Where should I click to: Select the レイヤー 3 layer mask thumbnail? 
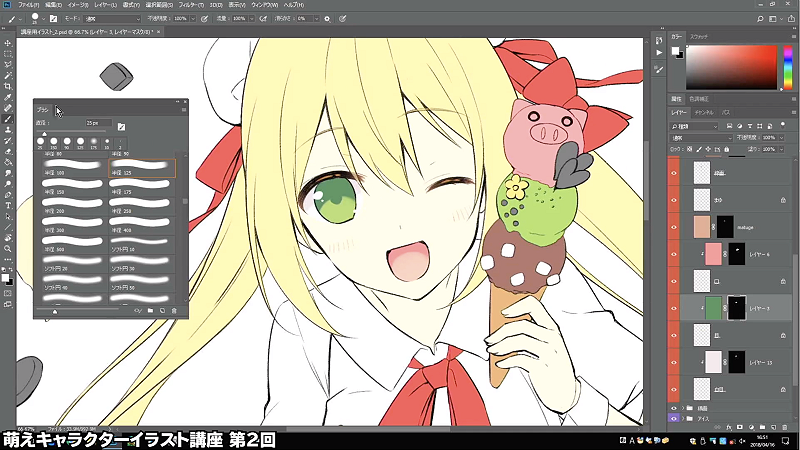(x=736, y=308)
